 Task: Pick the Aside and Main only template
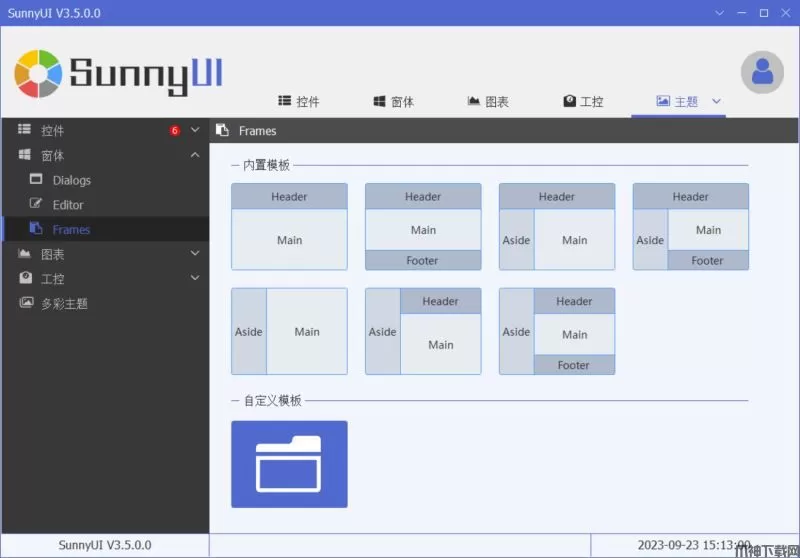(289, 331)
